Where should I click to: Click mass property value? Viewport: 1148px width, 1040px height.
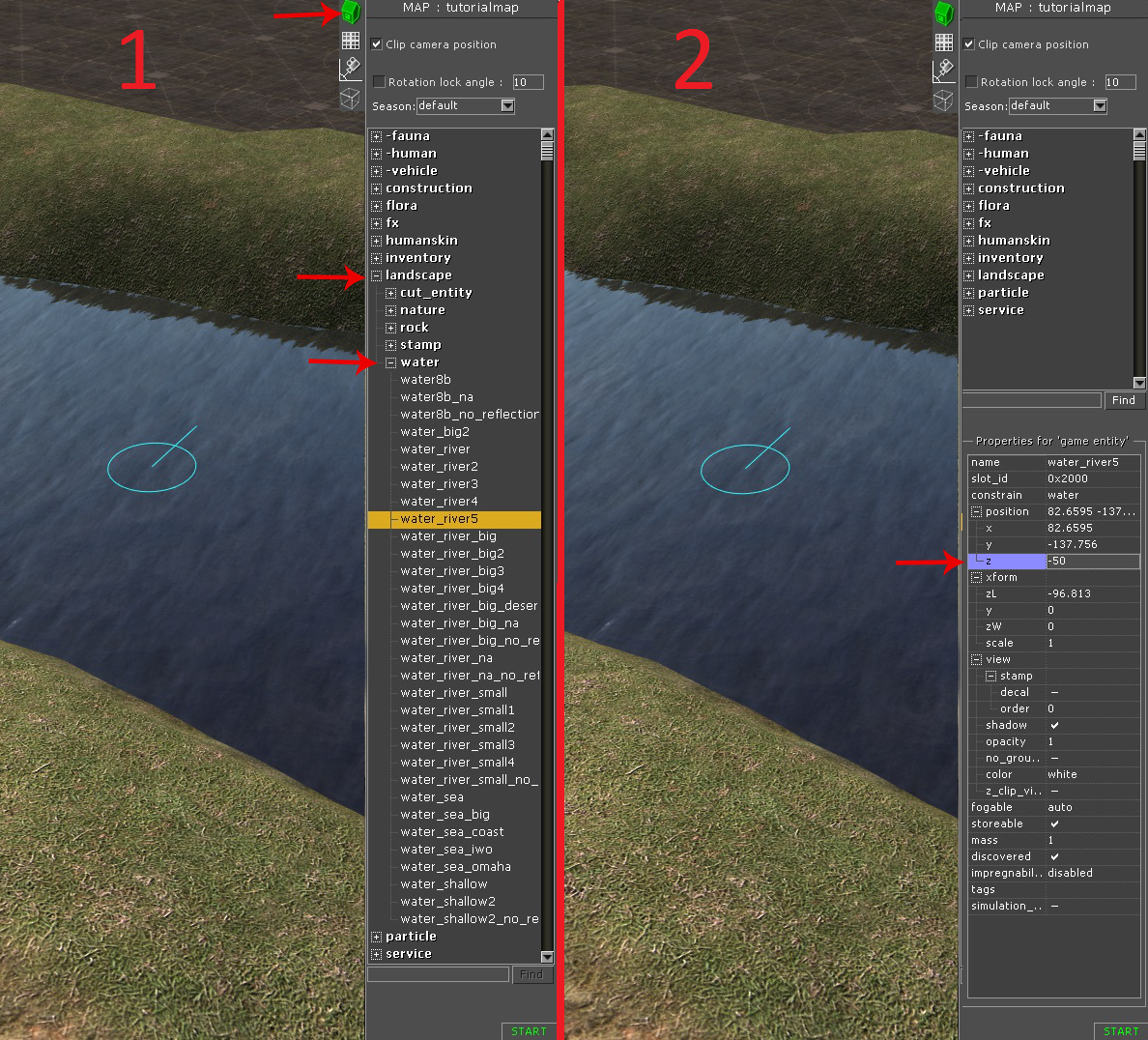click(1050, 841)
